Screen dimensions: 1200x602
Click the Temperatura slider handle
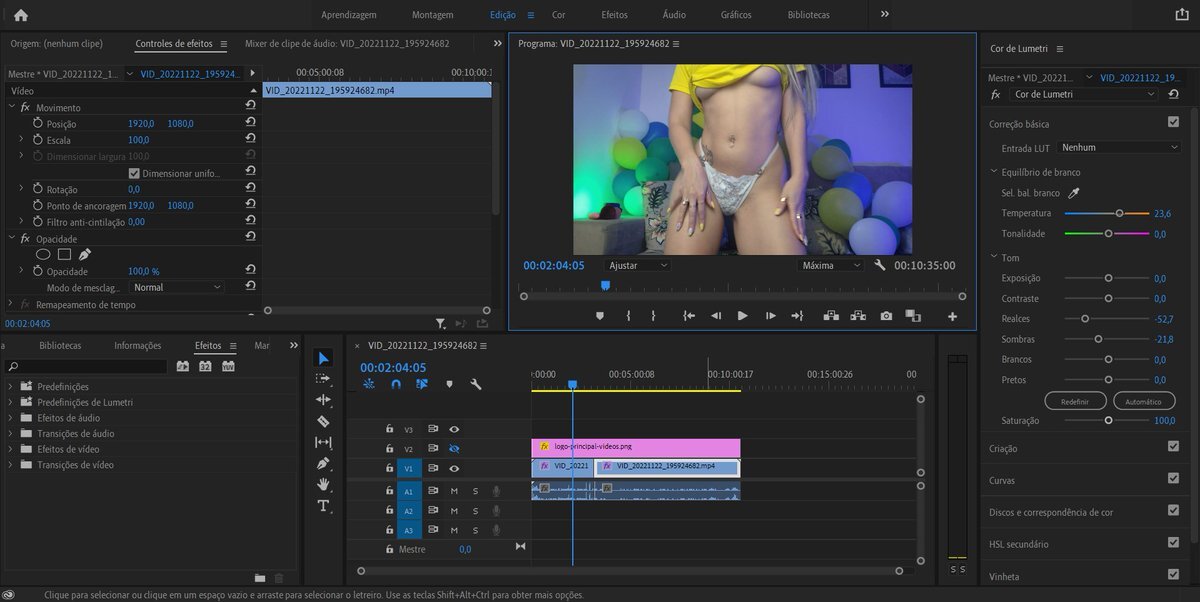[1119, 213]
